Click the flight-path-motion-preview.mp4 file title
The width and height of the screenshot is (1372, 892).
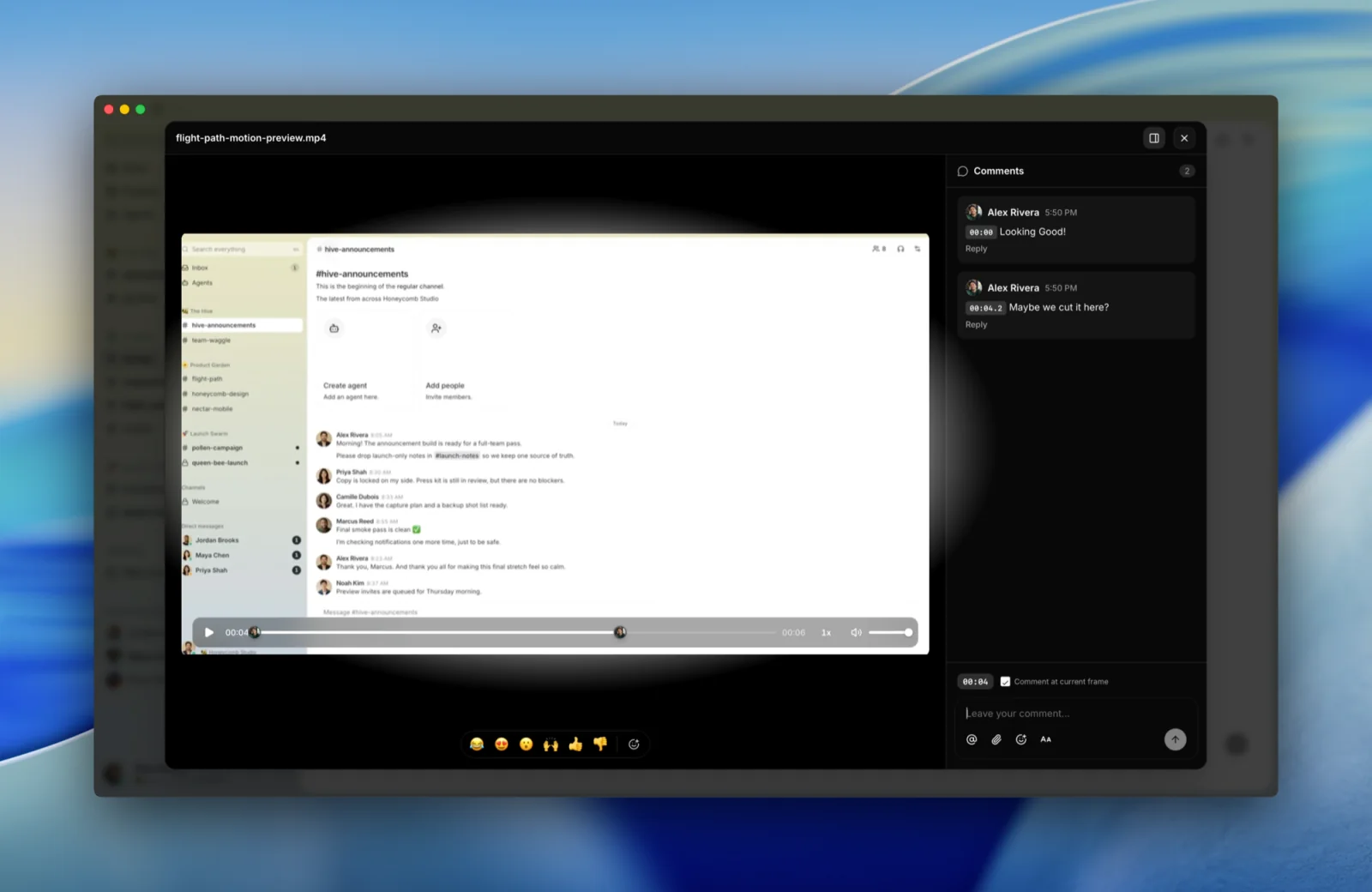251,138
